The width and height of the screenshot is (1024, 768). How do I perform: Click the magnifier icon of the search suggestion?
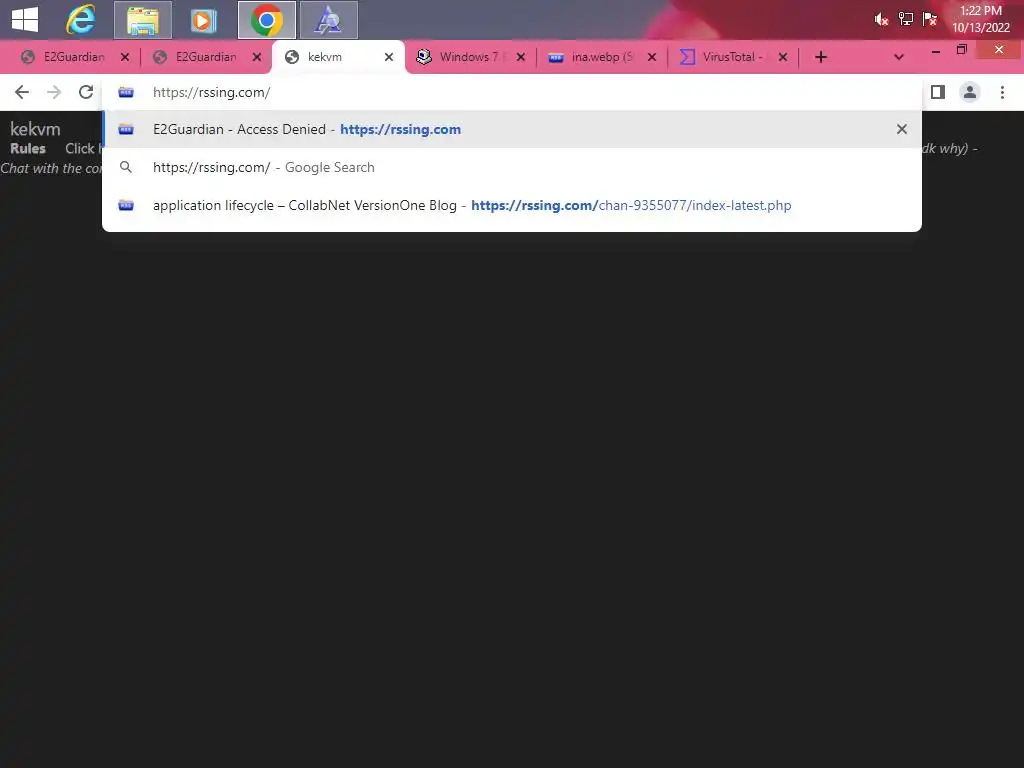(x=126, y=167)
